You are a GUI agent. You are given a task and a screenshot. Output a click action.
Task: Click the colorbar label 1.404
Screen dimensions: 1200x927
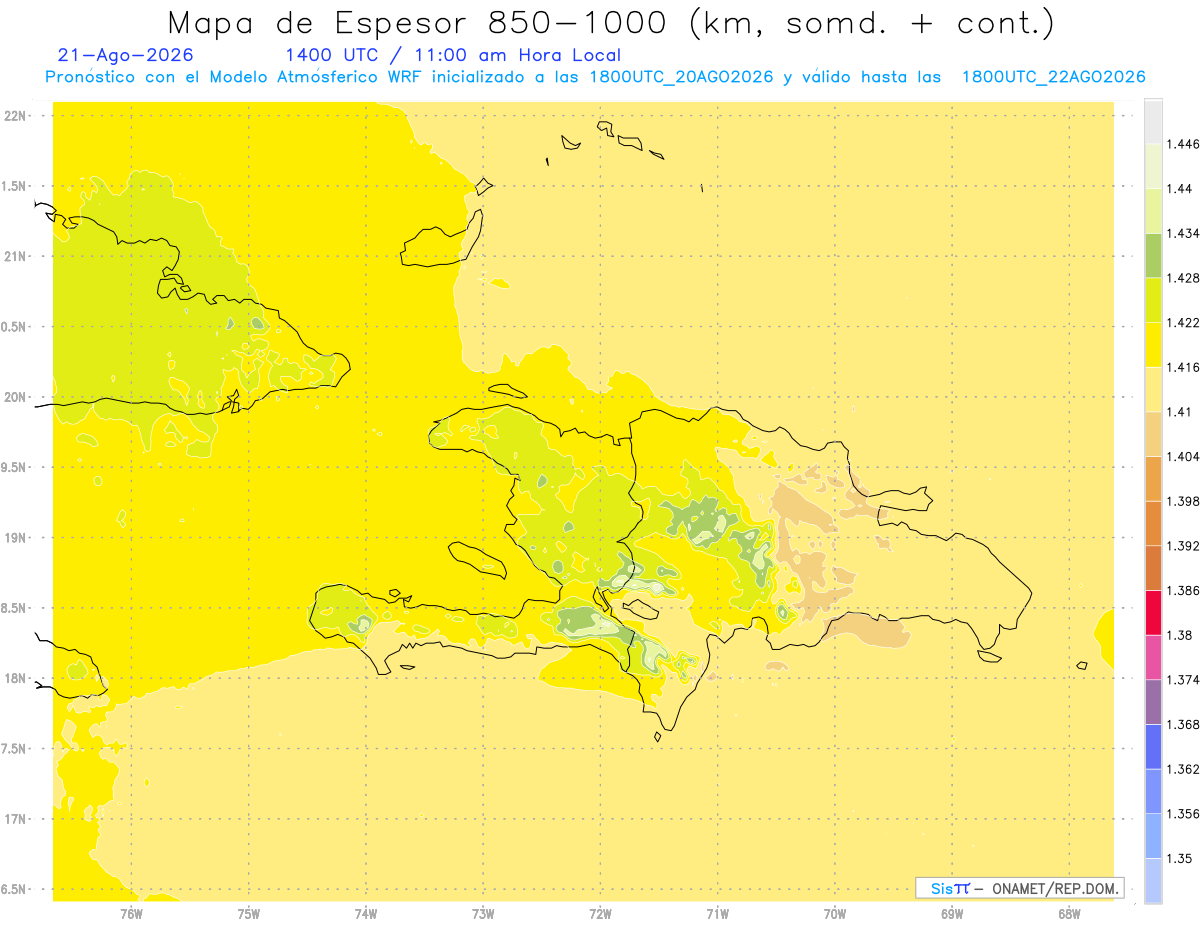coord(1185,456)
